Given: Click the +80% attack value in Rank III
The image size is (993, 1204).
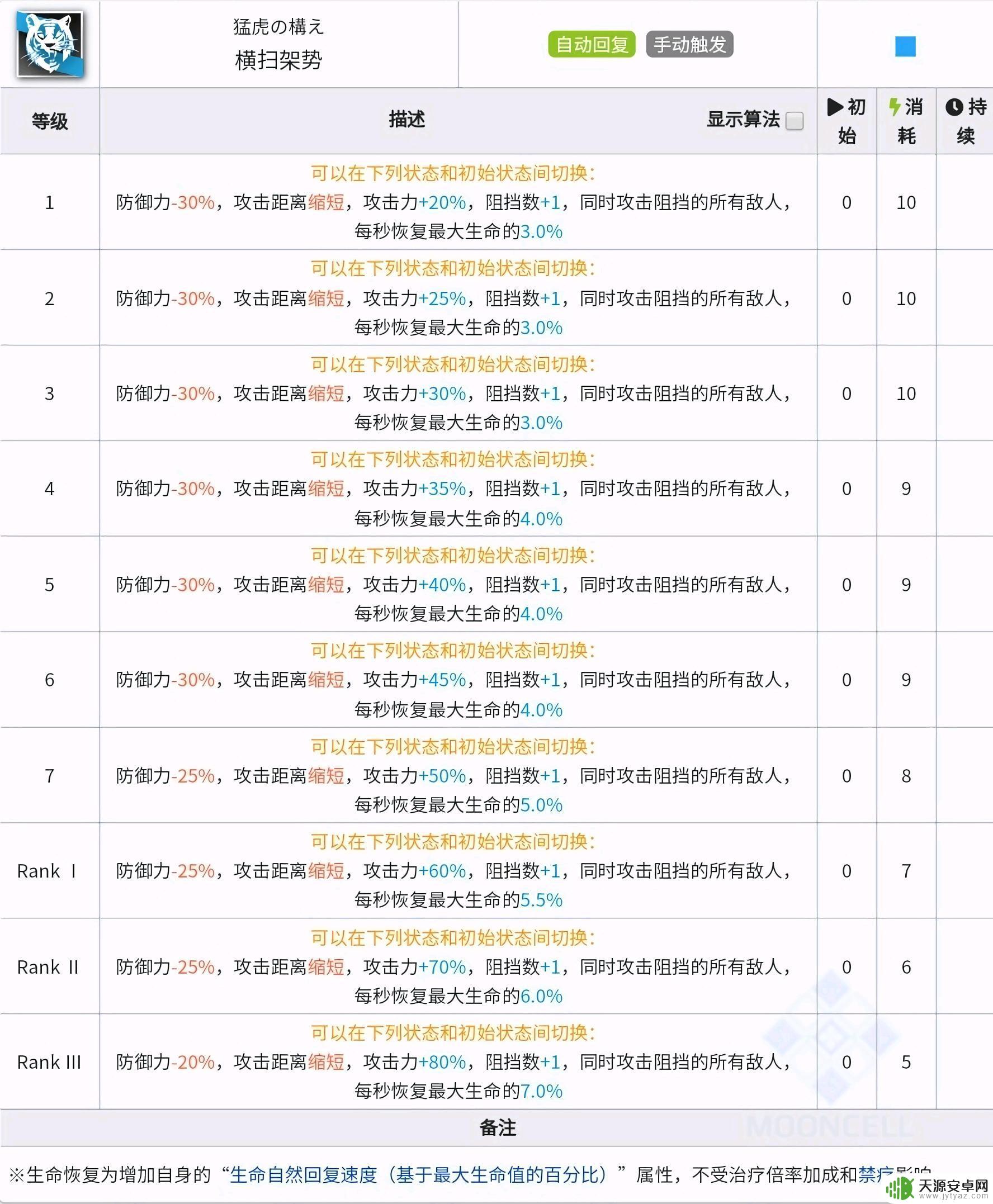Looking at the screenshot, I should click(442, 1061).
